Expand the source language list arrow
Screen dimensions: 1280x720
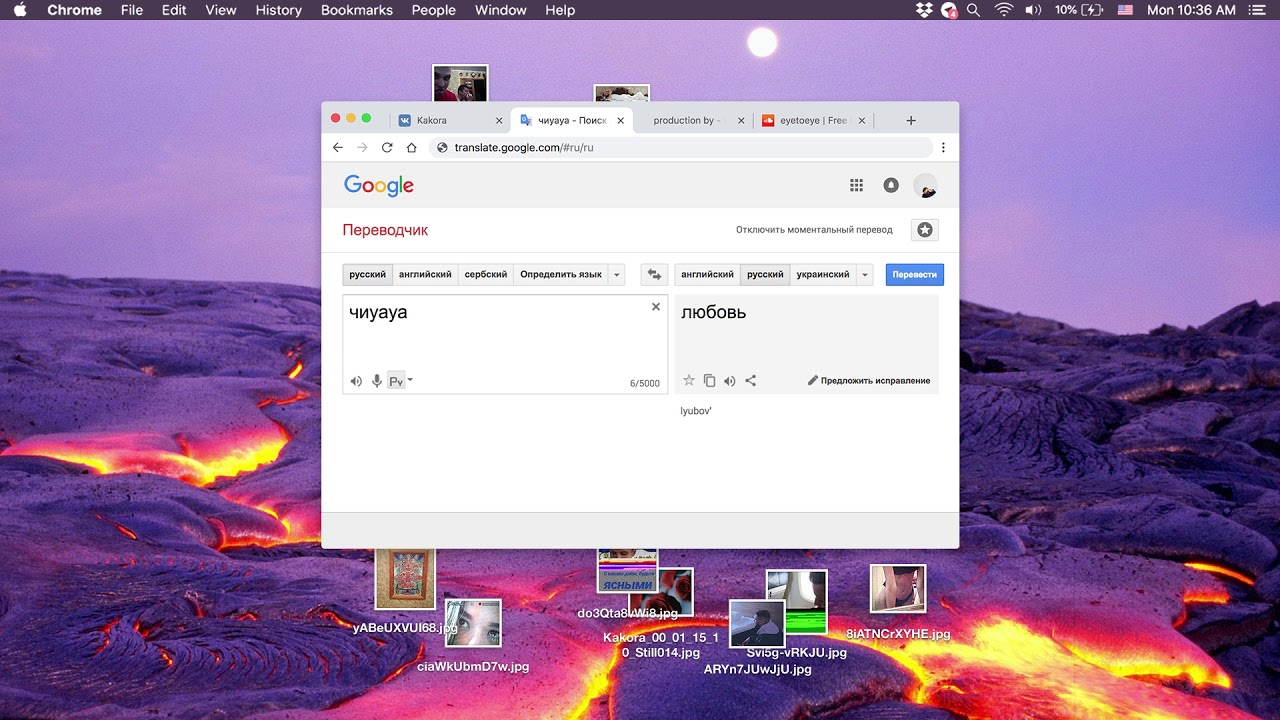[x=617, y=274]
